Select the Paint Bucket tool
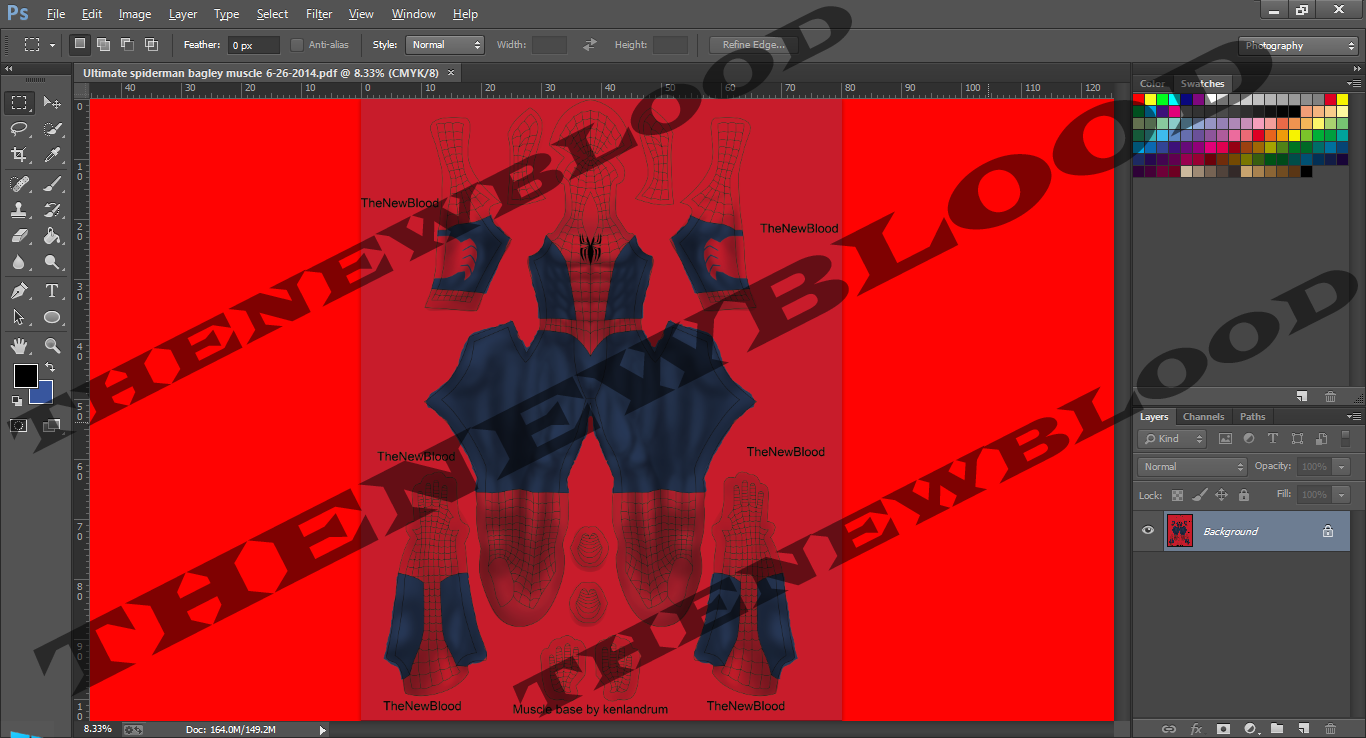This screenshot has height=738, width=1366. 52,236
